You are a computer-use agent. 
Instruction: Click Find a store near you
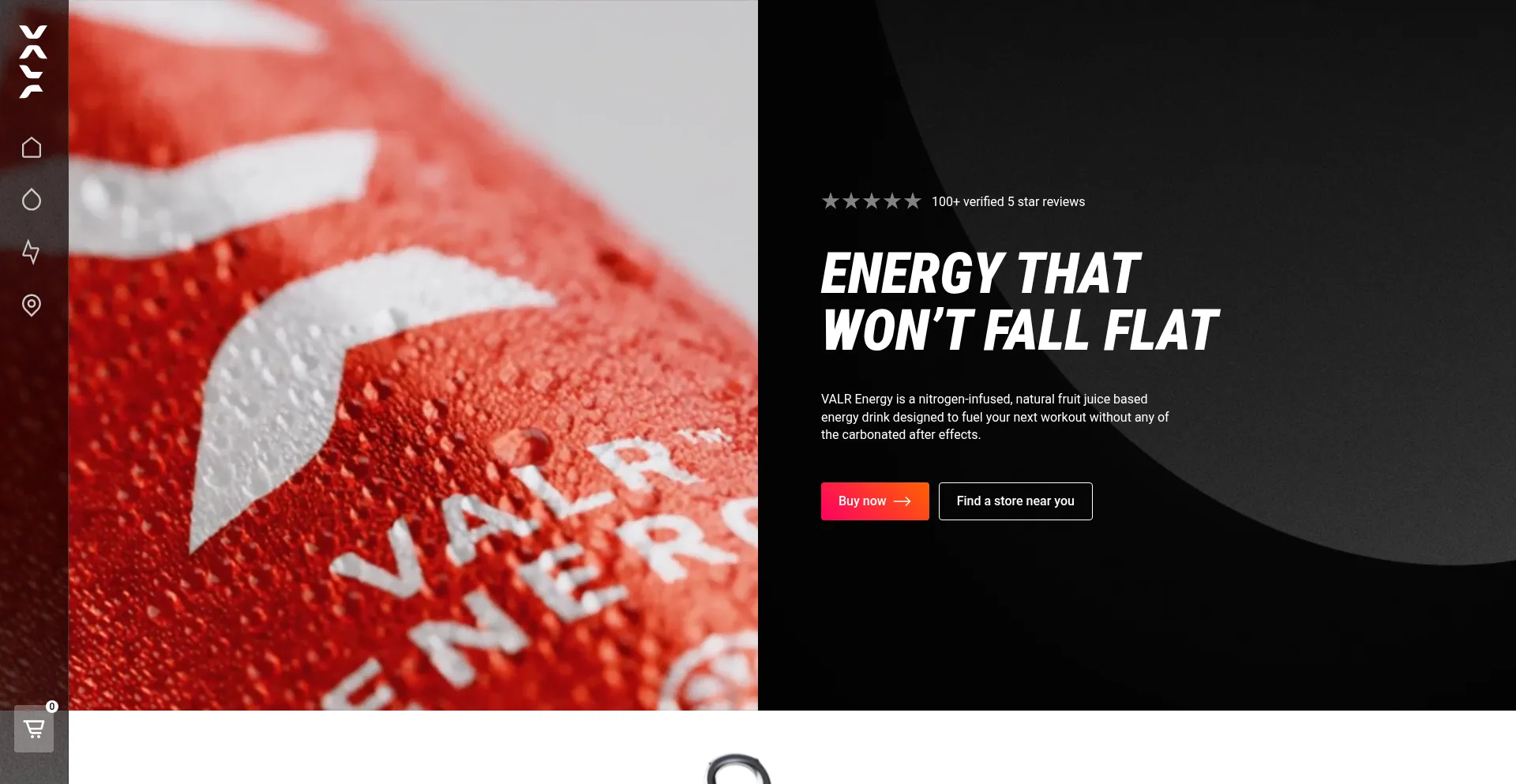1015,501
